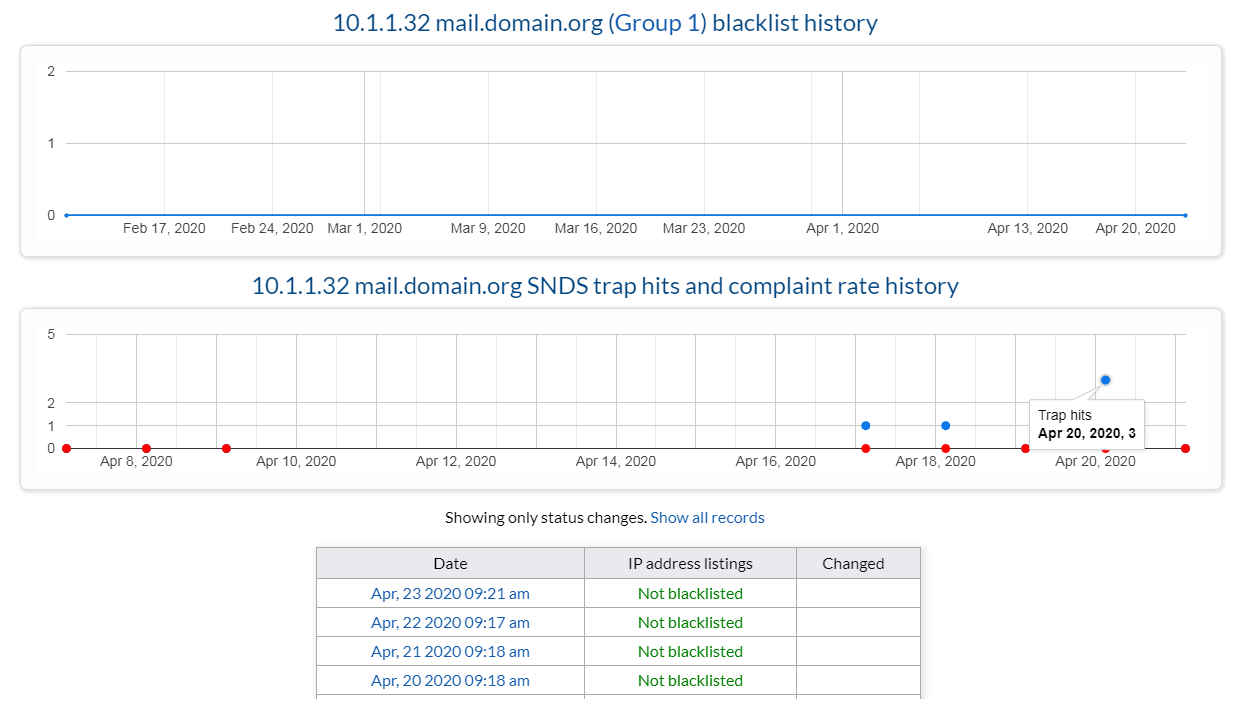Click the red point near Apr 9

pos(226,448)
